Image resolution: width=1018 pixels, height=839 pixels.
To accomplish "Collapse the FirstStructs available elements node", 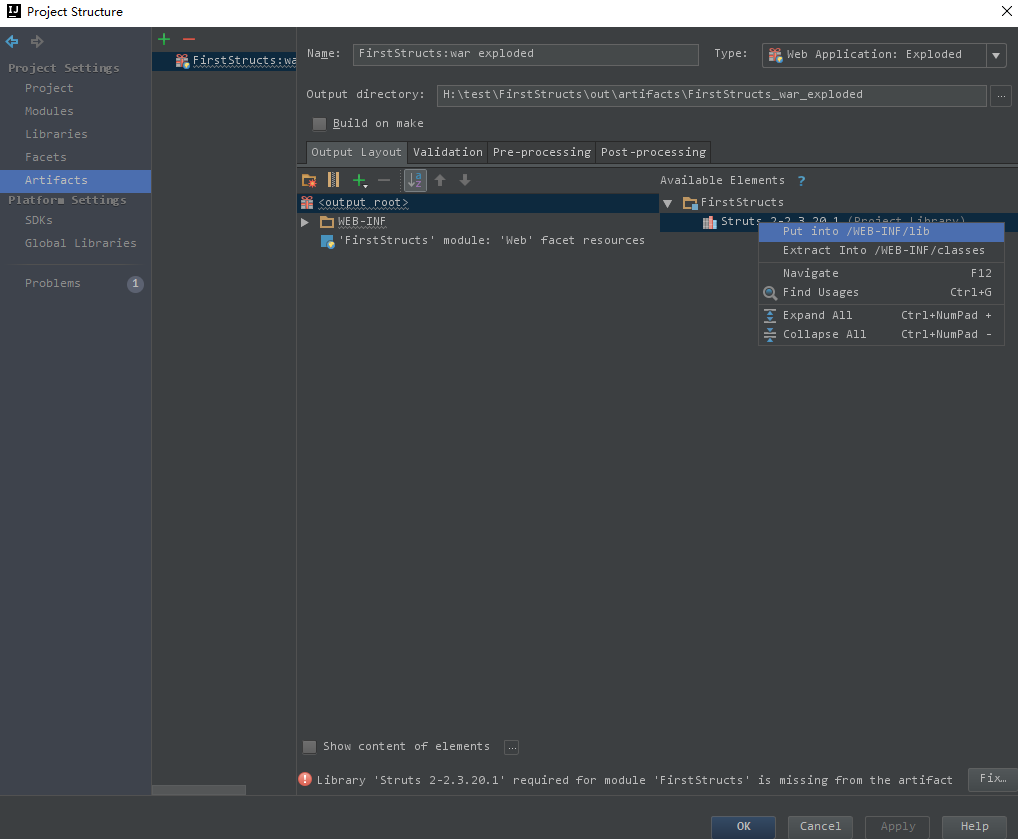I will coord(667,203).
